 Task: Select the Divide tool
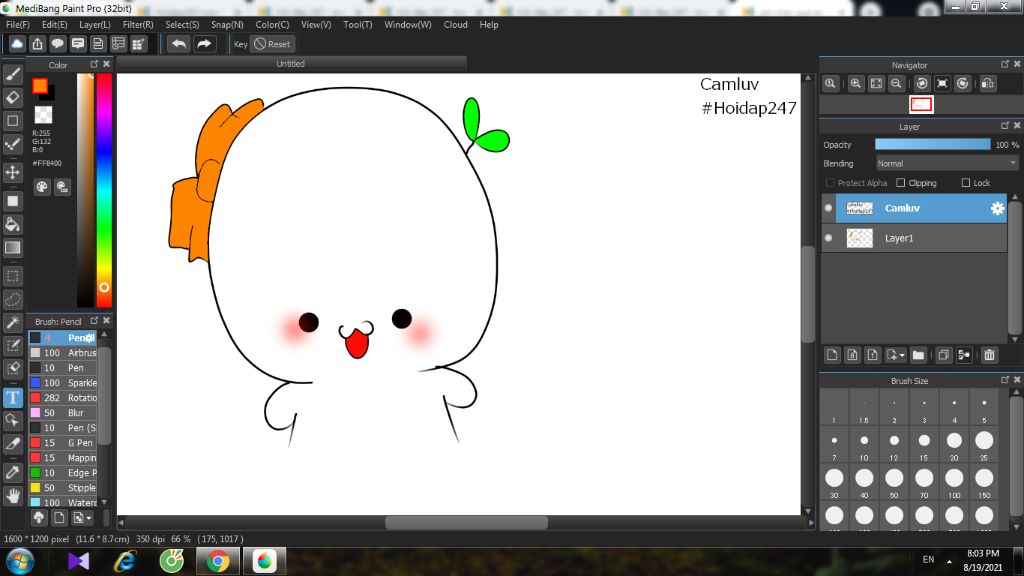point(12,443)
